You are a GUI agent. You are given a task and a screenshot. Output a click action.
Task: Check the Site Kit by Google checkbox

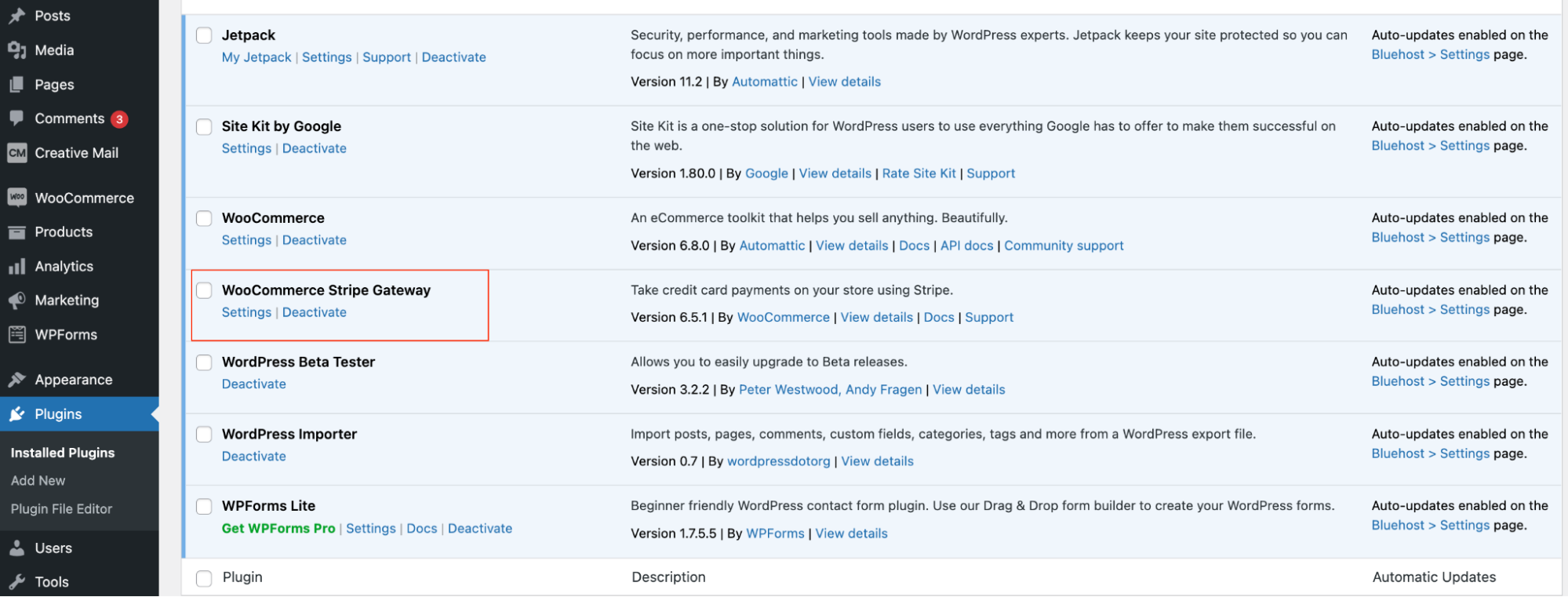(204, 127)
